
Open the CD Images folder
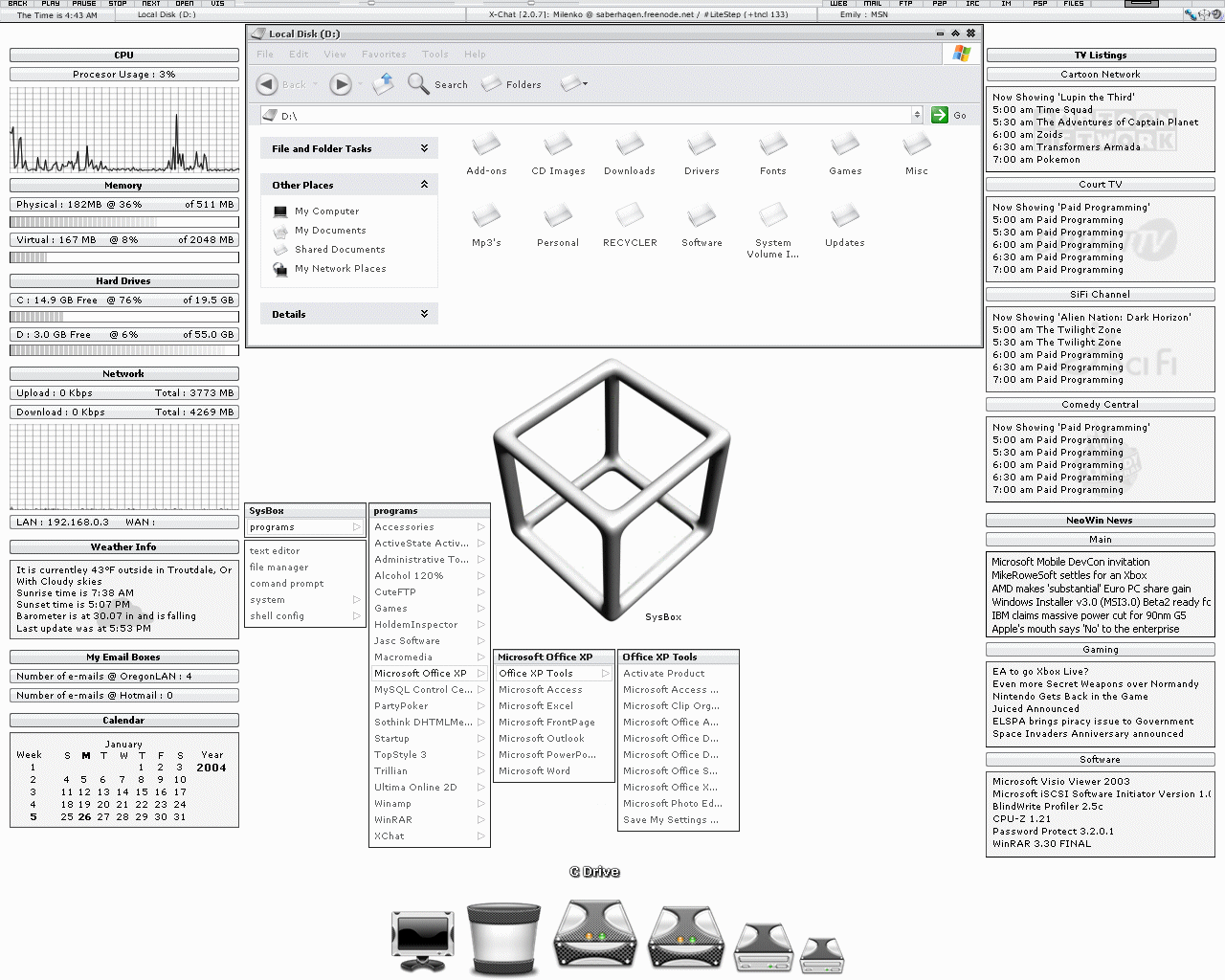[558, 153]
